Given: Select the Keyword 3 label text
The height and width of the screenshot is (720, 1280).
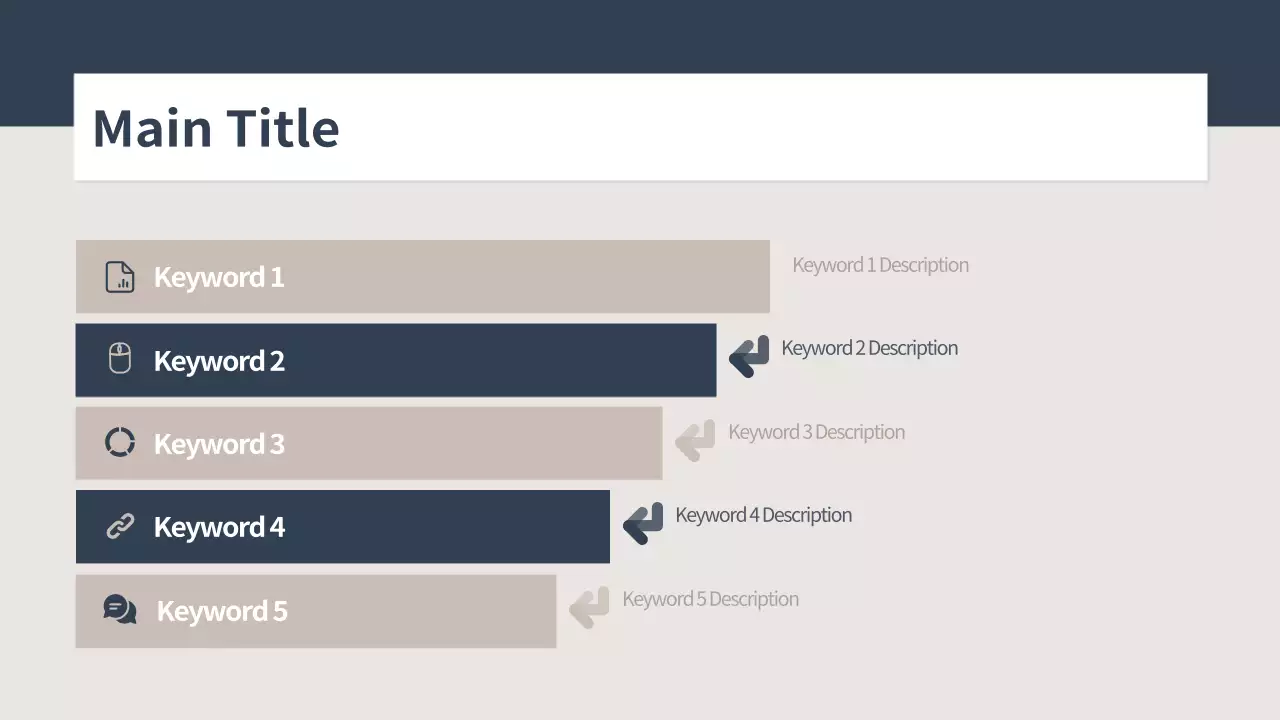Looking at the screenshot, I should click(219, 444).
